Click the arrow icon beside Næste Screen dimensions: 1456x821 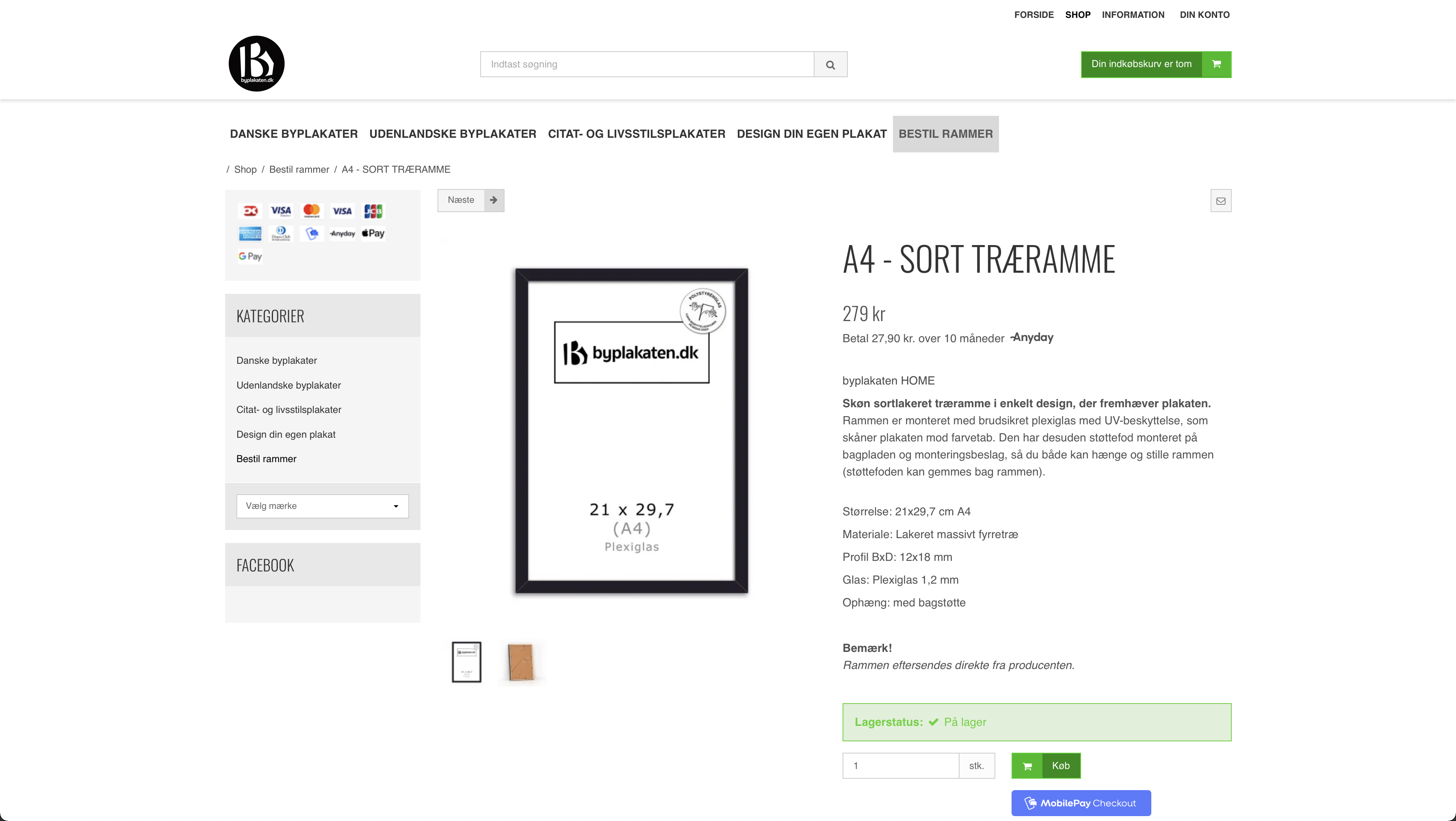pyautogui.click(x=494, y=200)
